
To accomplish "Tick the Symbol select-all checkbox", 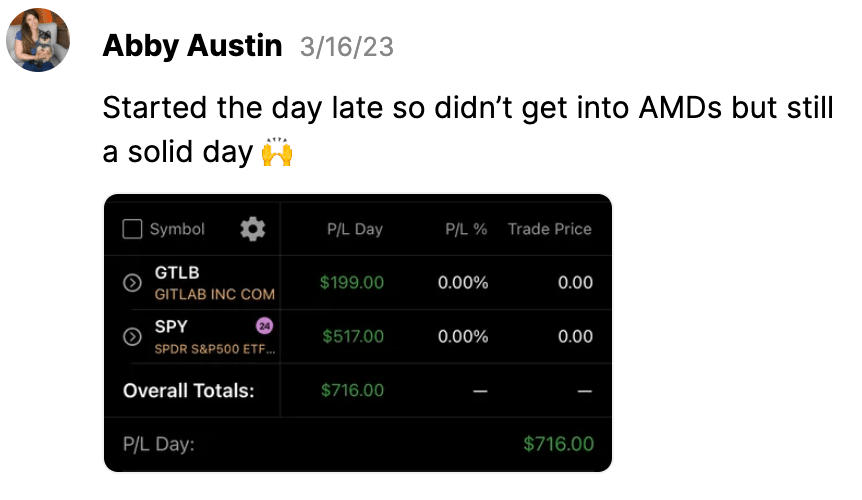I will 132,229.
